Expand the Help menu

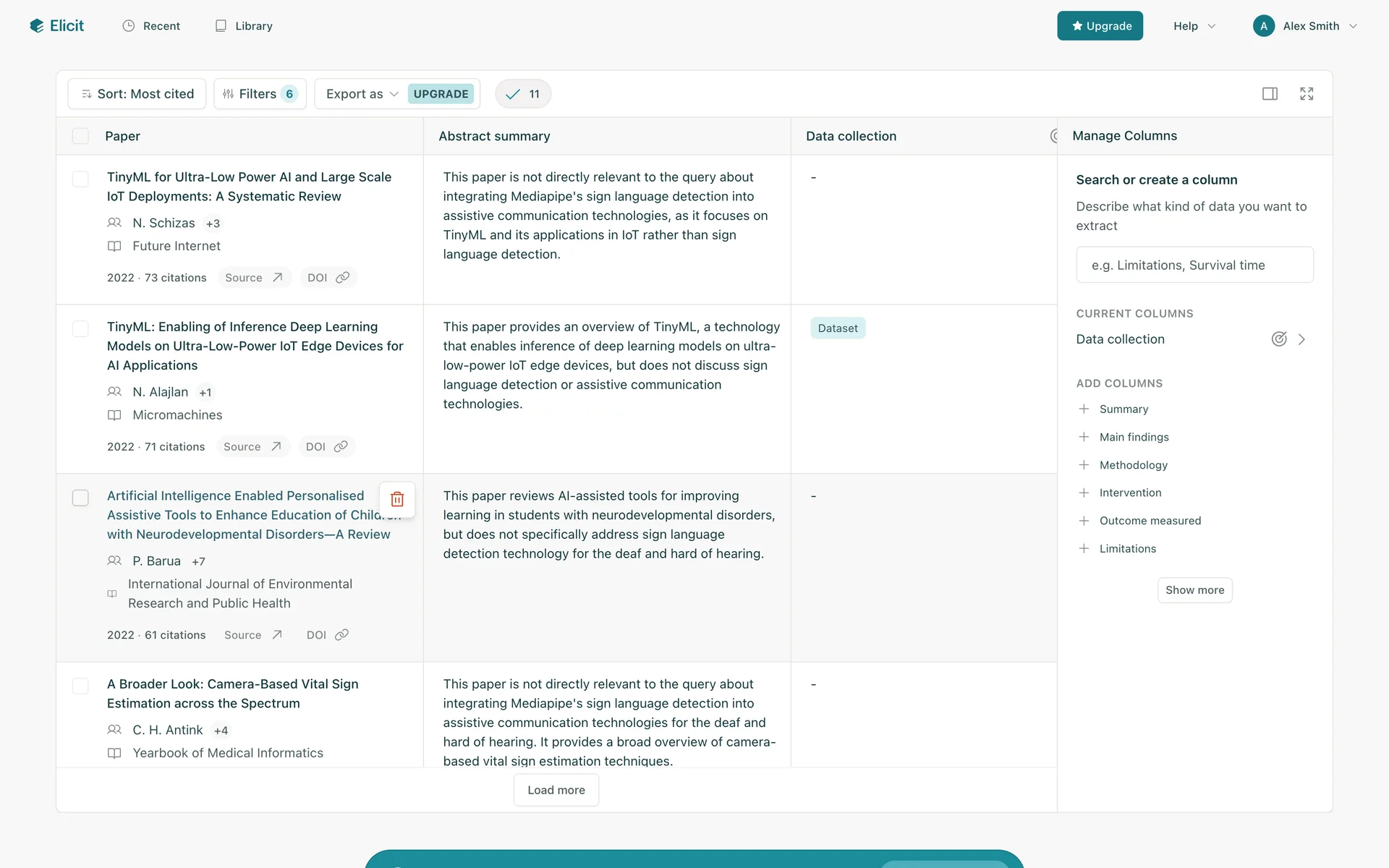tap(1194, 26)
